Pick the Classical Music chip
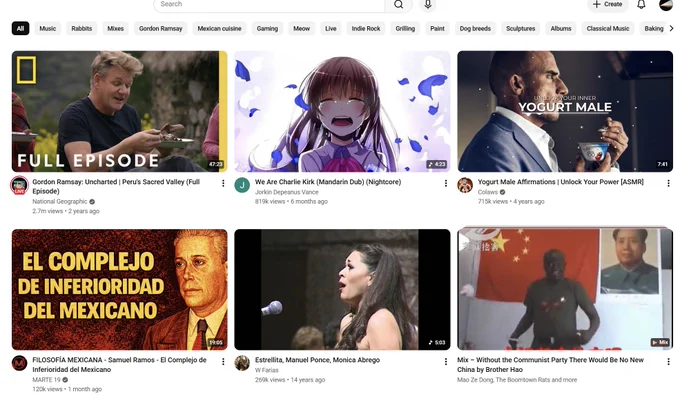This screenshot has width=680, height=403. pyautogui.click(x=608, y=29)
